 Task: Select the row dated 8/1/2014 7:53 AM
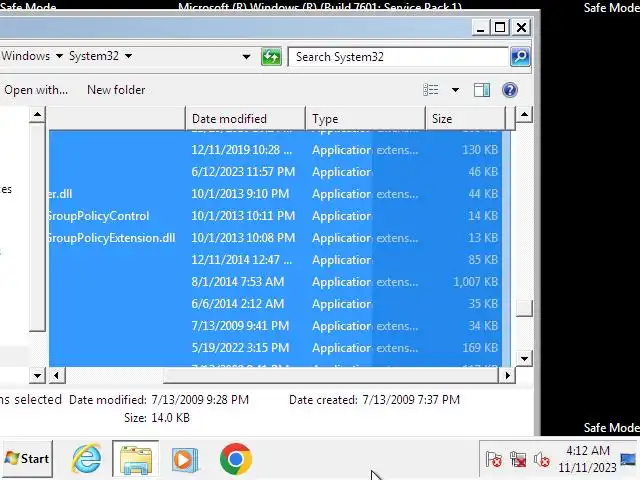coord(276,282)
